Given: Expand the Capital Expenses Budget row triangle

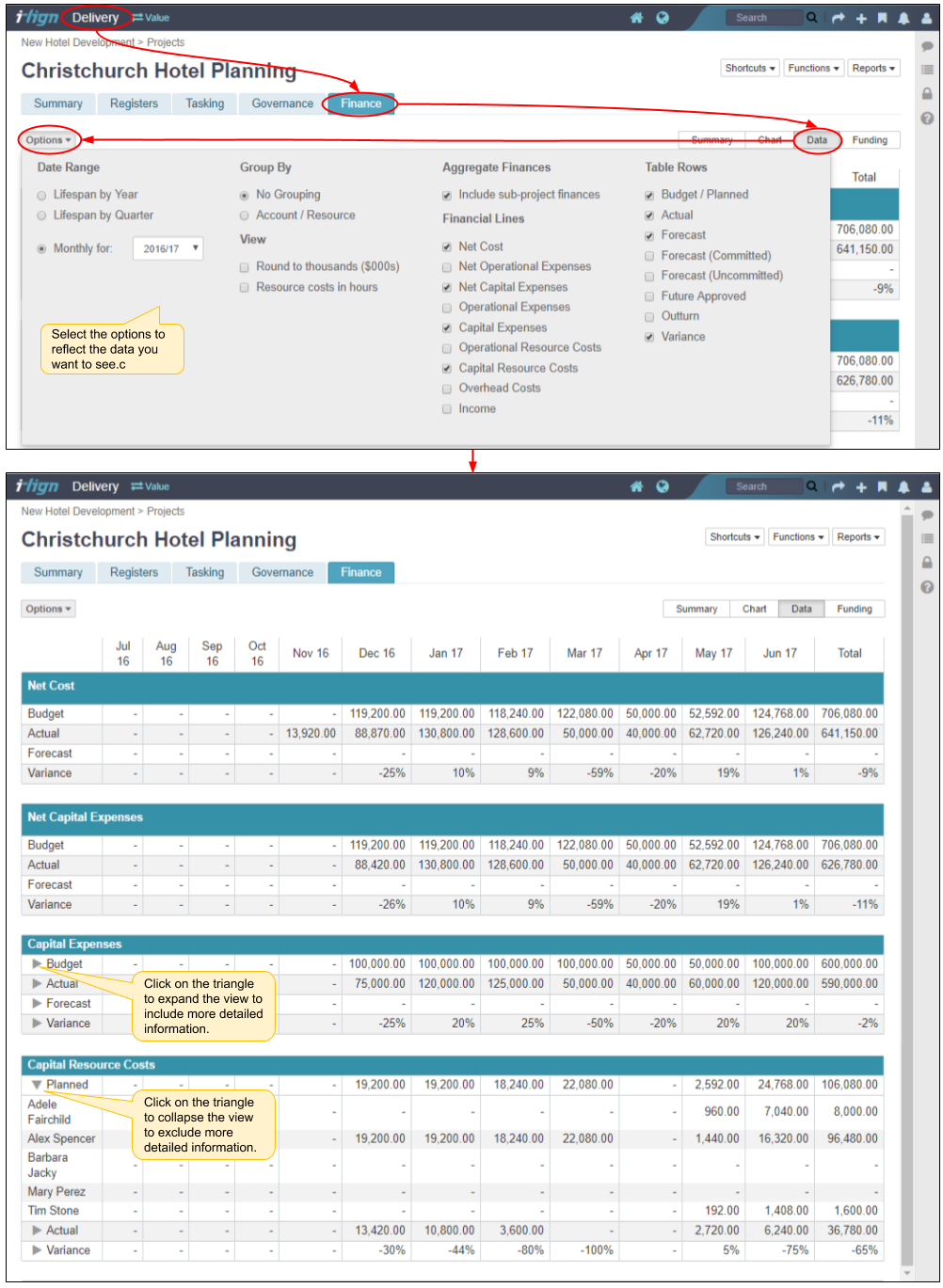Looking at the screenshot, I should click(38, 964).
